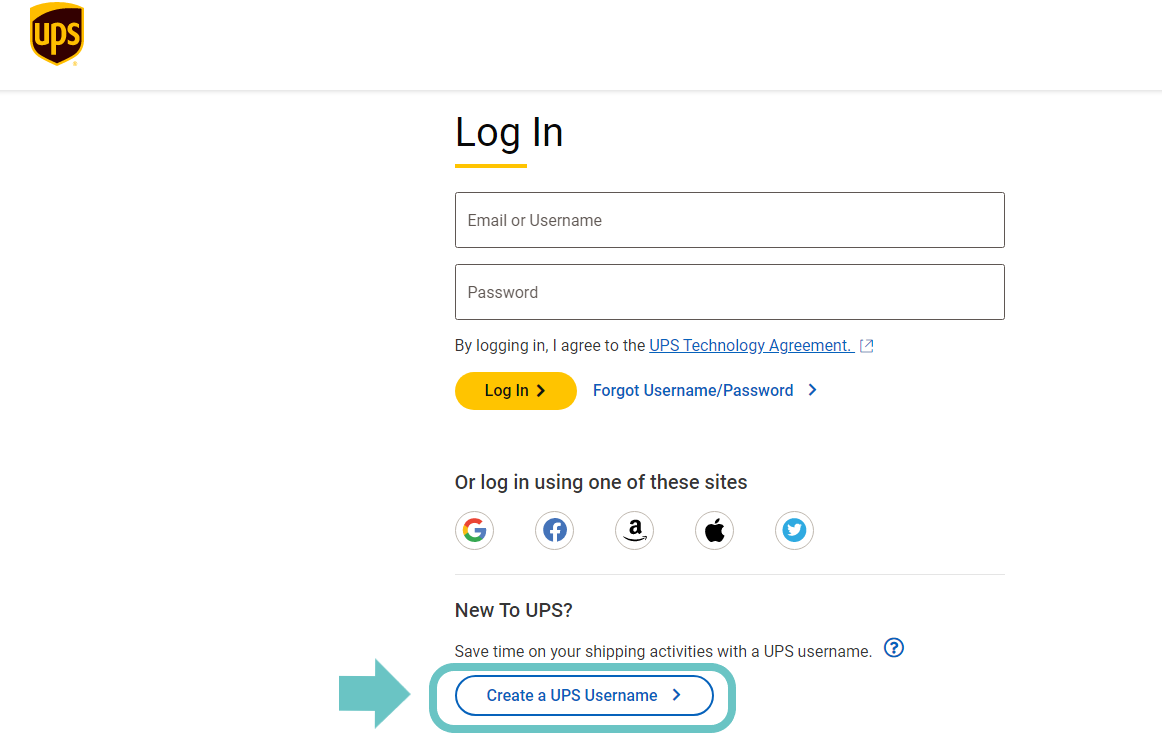Log in with Twitter
Viewport: 1162px width, 753px height.
point(794,530)
